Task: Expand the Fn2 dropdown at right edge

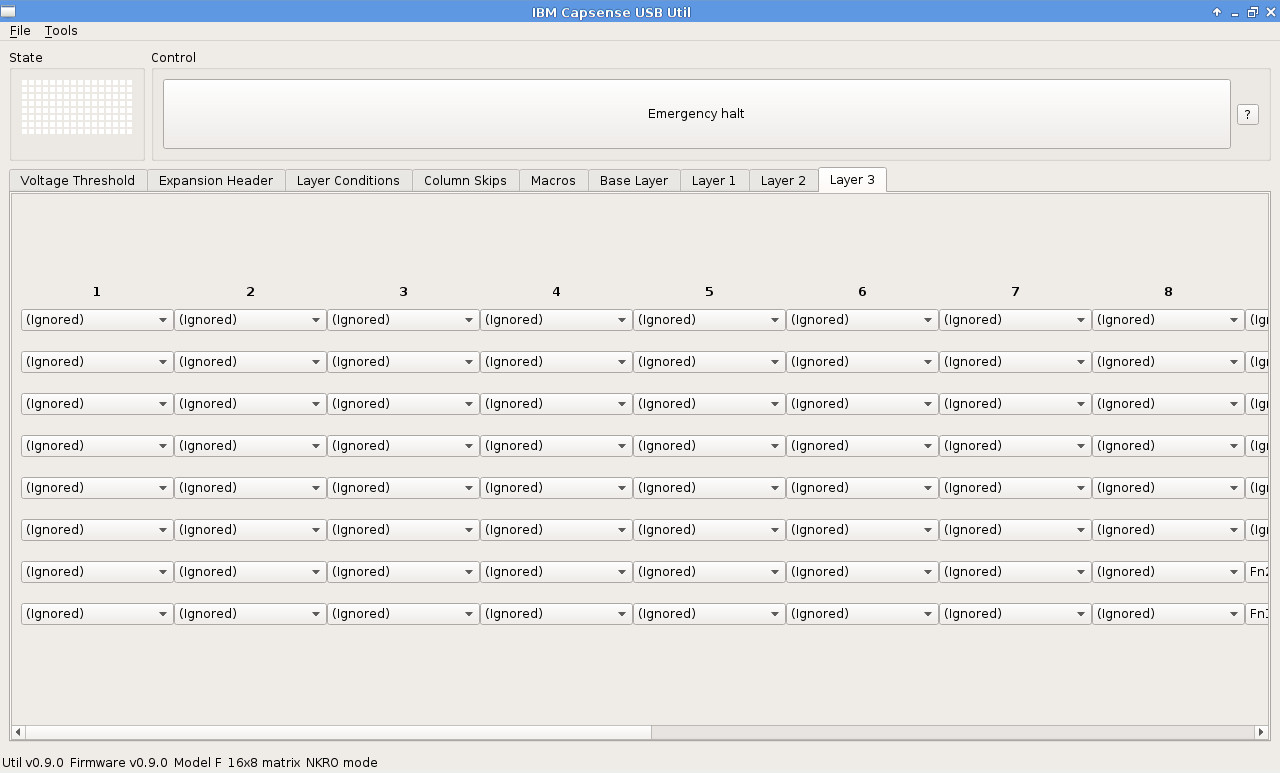Action: tap(1257, 572)
